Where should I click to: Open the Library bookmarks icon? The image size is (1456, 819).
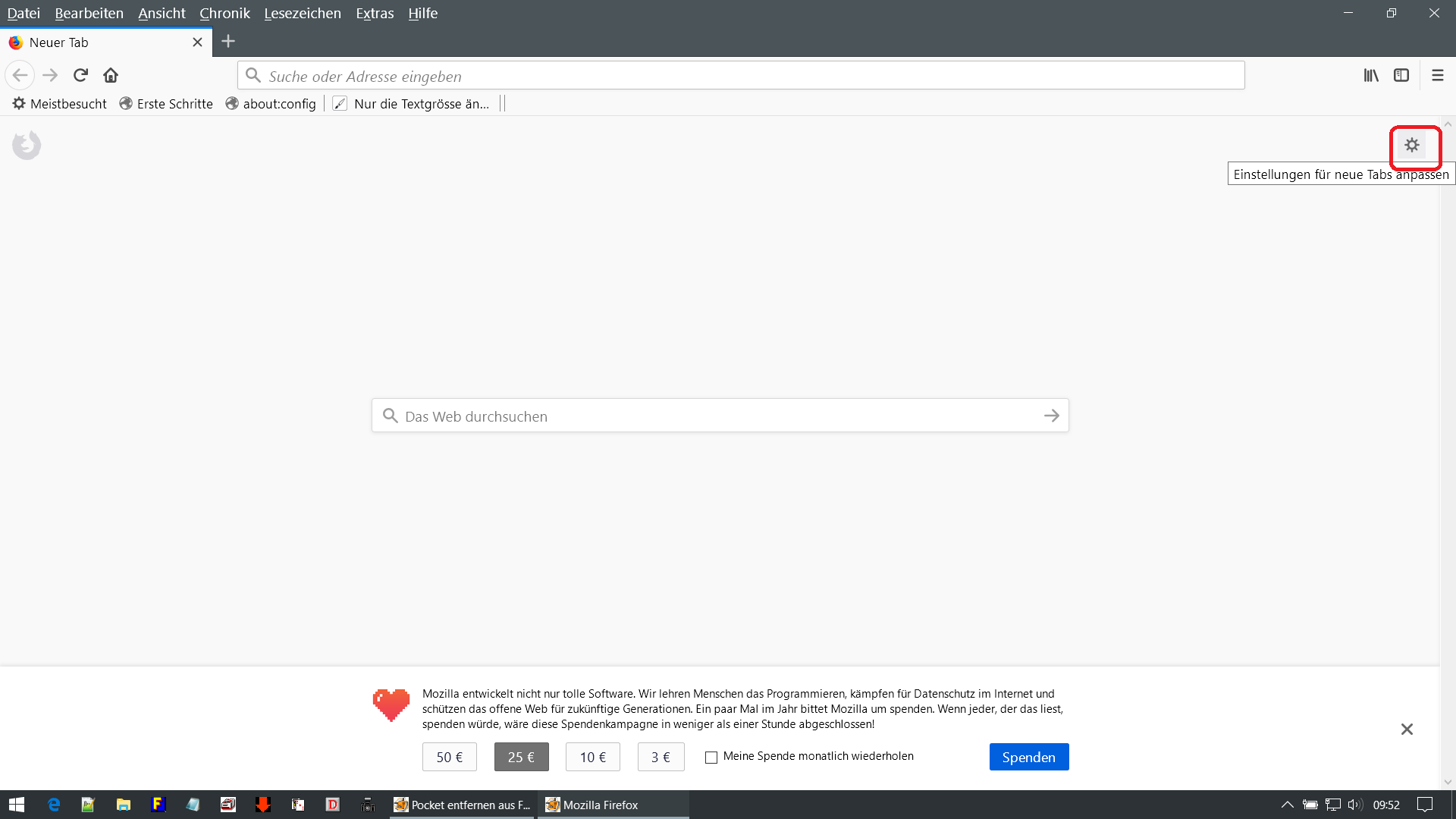1371,75
